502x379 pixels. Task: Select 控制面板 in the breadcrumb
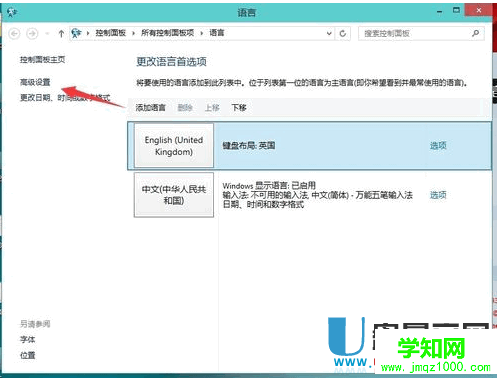tap(111, 33)
